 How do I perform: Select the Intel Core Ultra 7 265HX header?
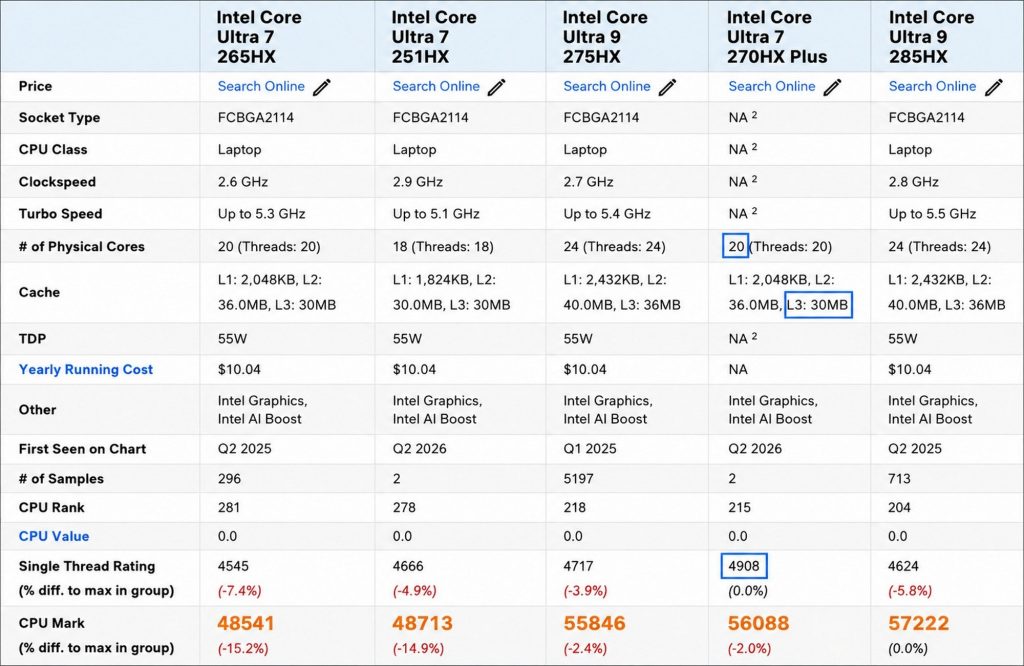click(259, 37)
